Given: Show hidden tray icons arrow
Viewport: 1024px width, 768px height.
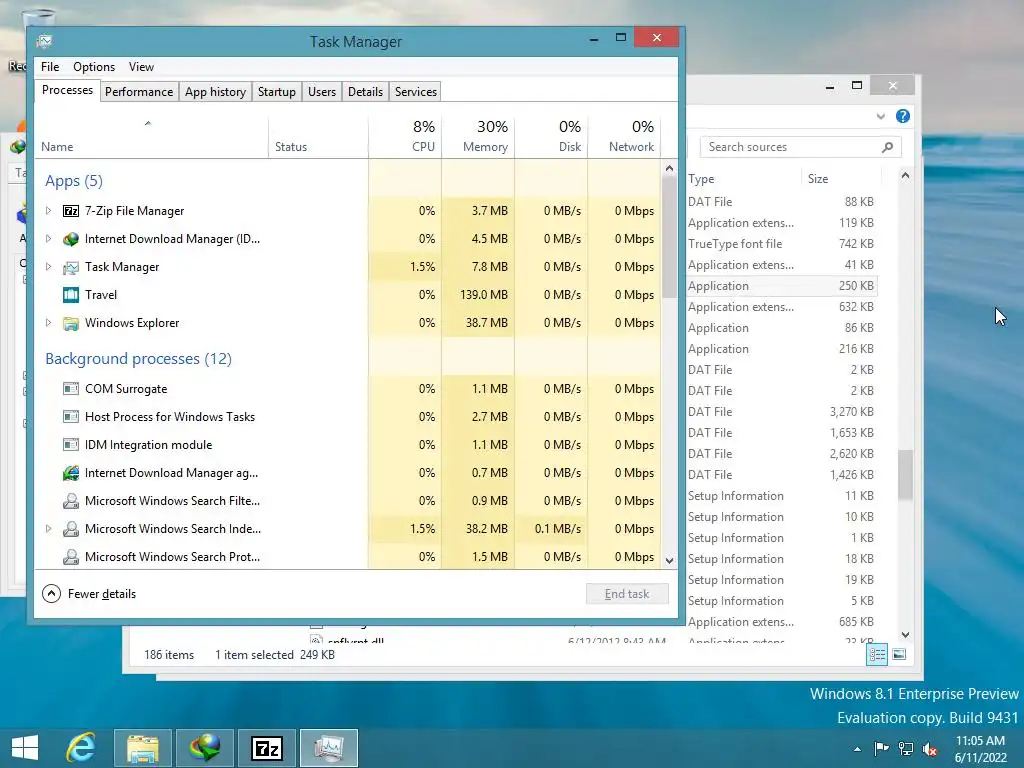Looking at the screenshot, I should (857, 749).
